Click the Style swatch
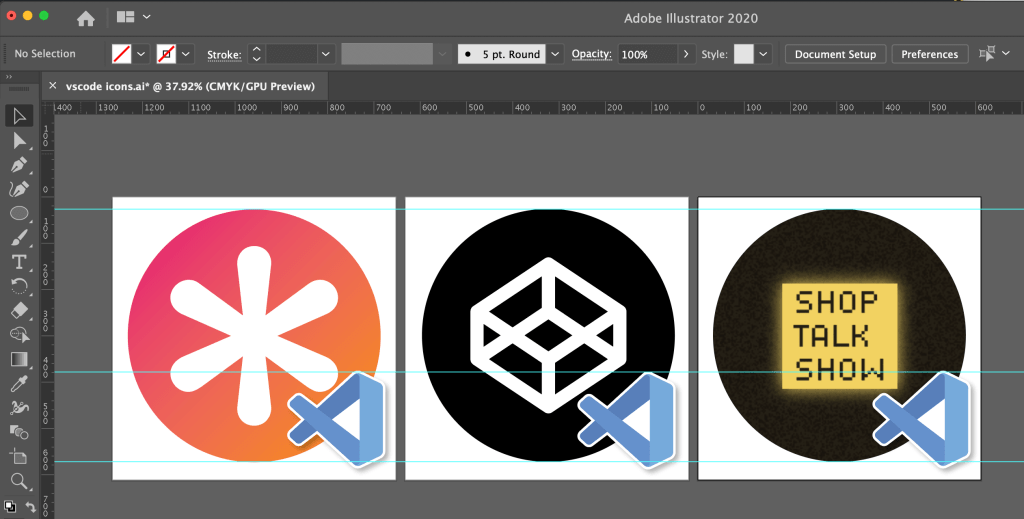 (744, 54)
